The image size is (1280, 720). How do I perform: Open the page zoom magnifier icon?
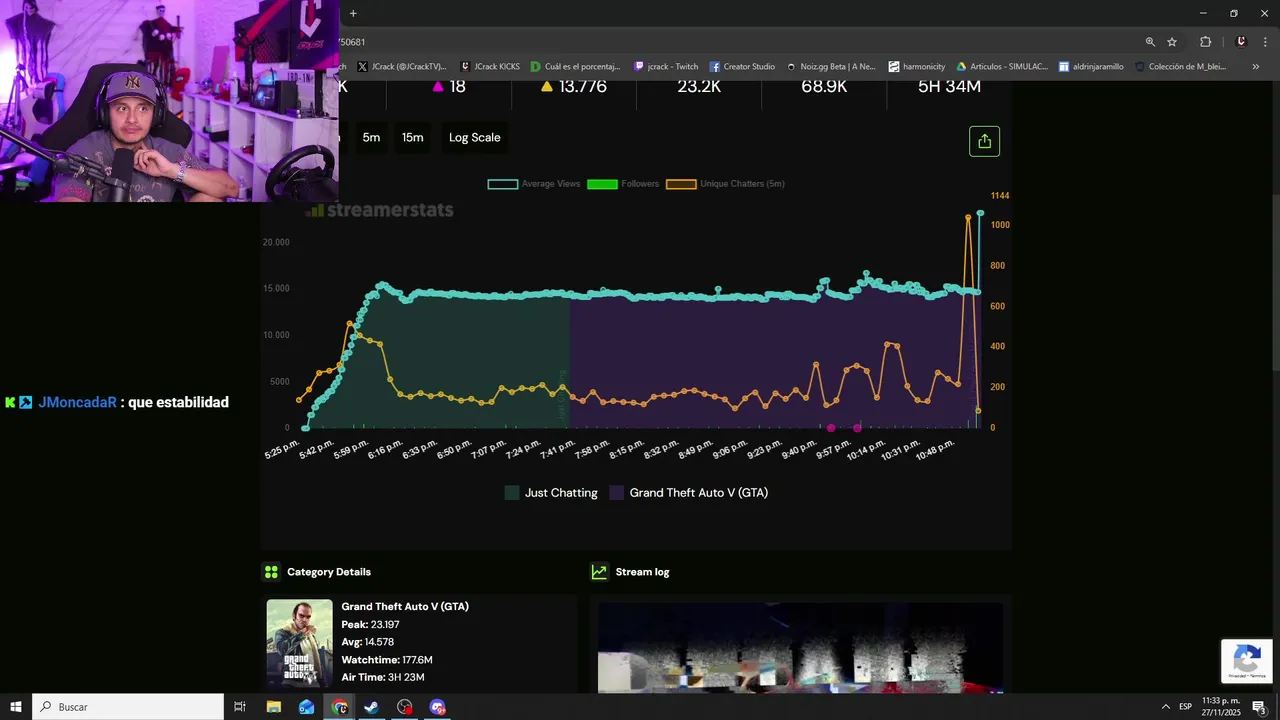click(x=1150, y=42)
